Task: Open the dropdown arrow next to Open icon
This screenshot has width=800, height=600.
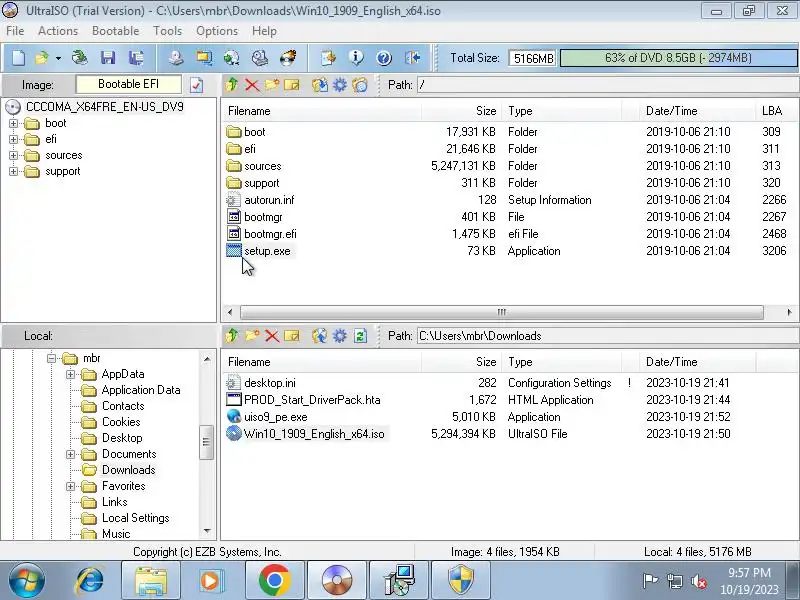Action: (x=58, y=59)
